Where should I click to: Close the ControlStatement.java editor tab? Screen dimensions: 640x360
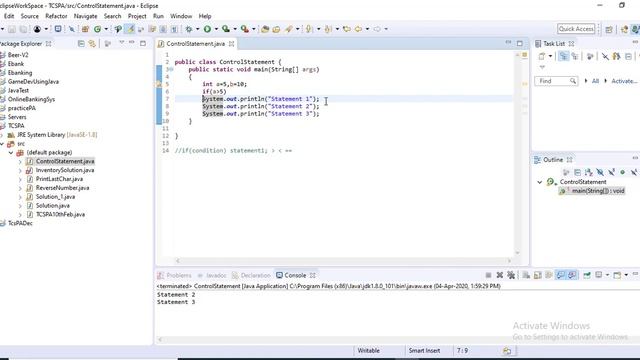231,44
